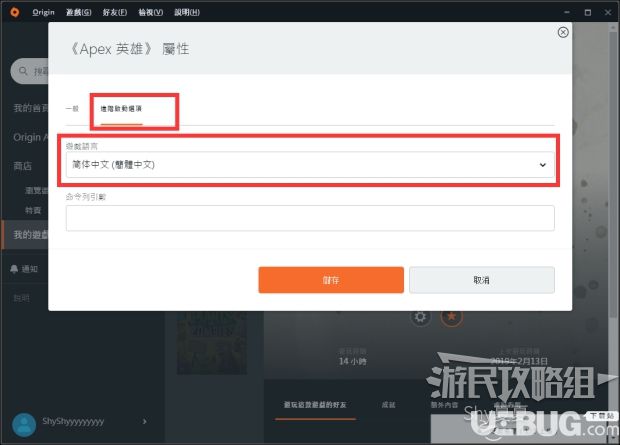Open the Origin menu
This screenshot has height=445, width=620.
click(43, 12)
